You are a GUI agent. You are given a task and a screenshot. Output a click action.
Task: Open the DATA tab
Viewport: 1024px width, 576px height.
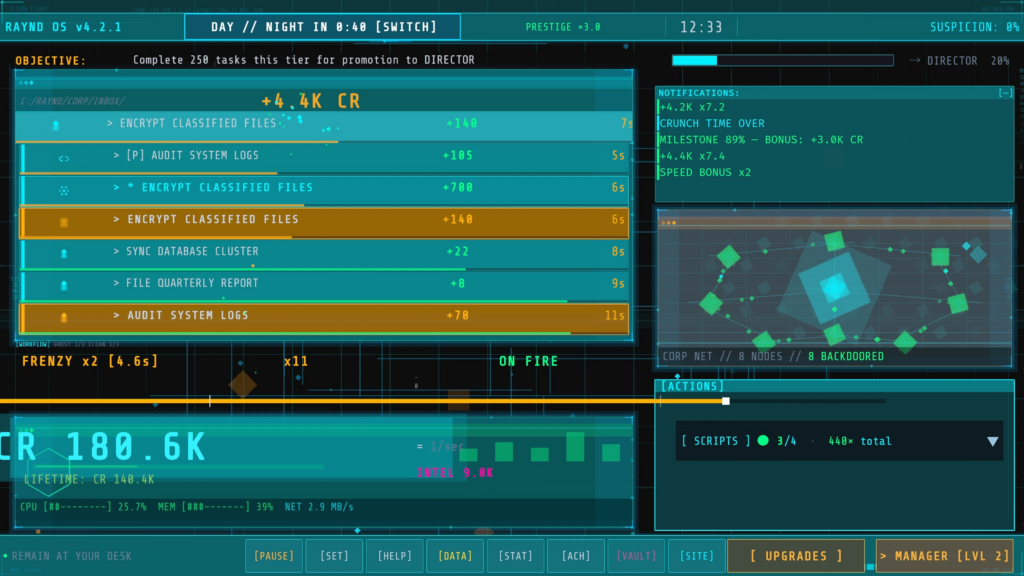455,556
